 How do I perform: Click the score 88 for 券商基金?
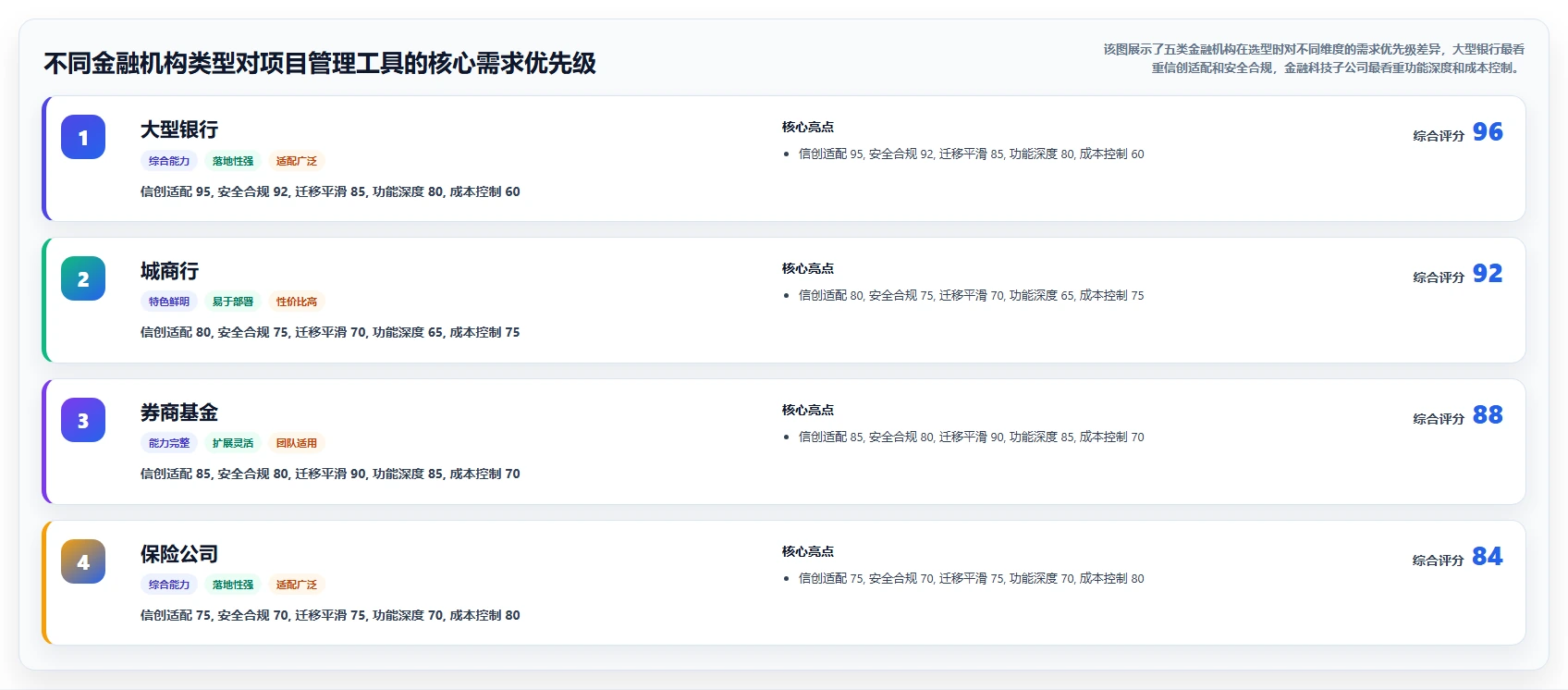click(1488, 415)
